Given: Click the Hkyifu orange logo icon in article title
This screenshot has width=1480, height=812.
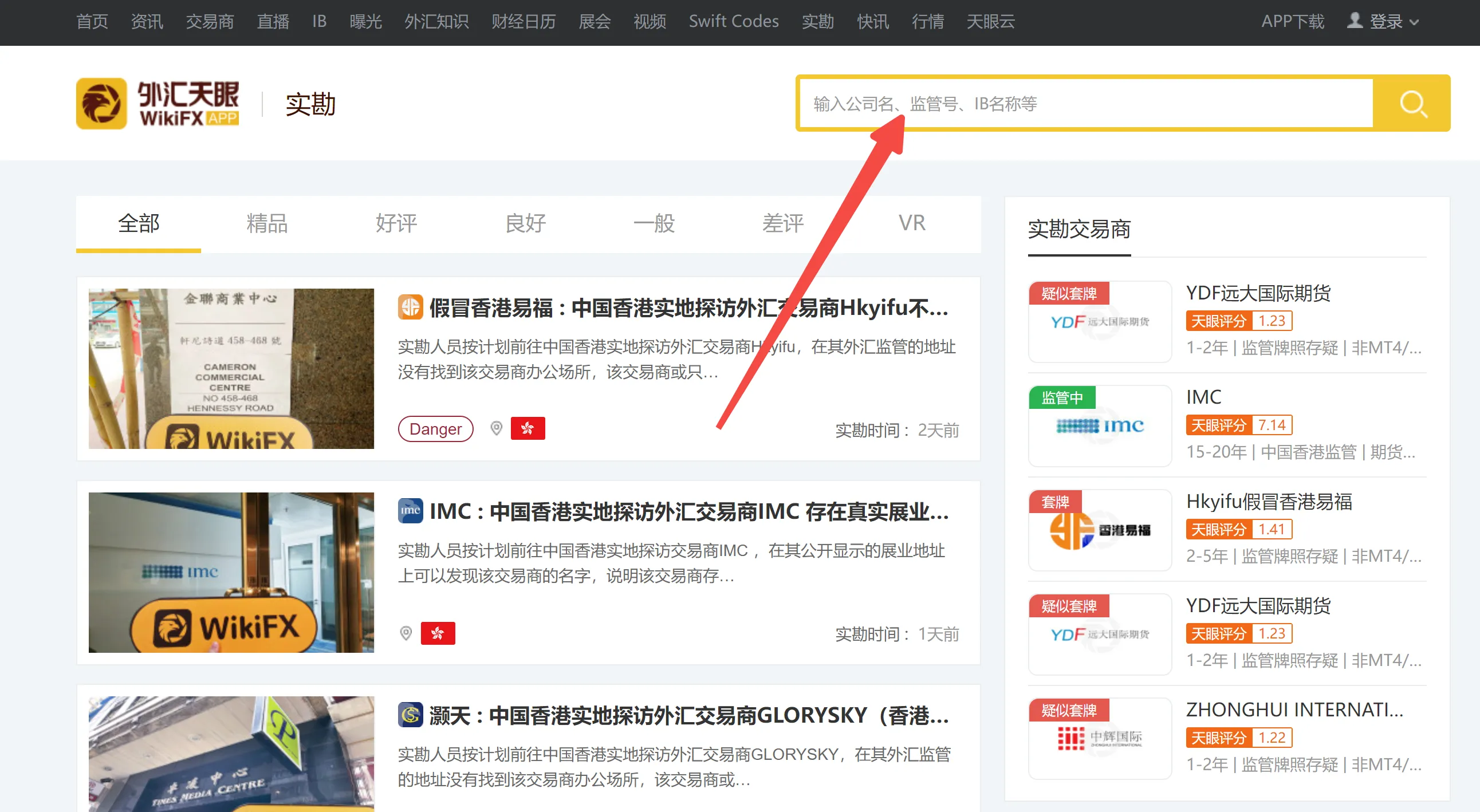Looking at the screenshot, I should (410, 308).
